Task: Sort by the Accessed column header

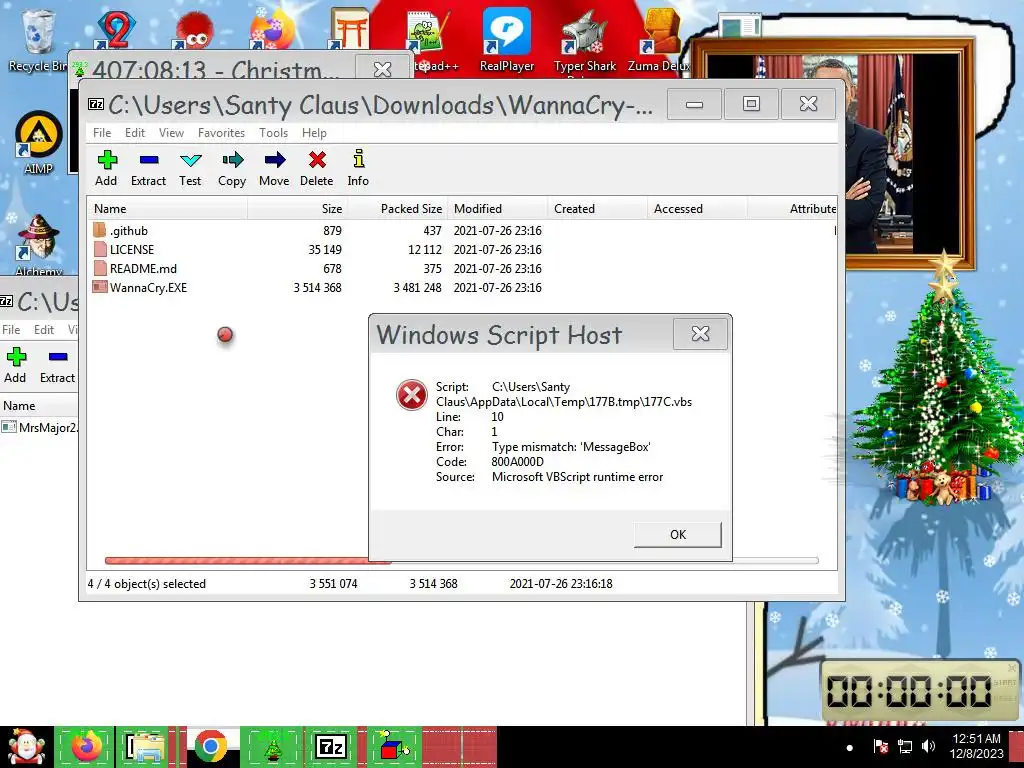Action: [x=697, y=208]
